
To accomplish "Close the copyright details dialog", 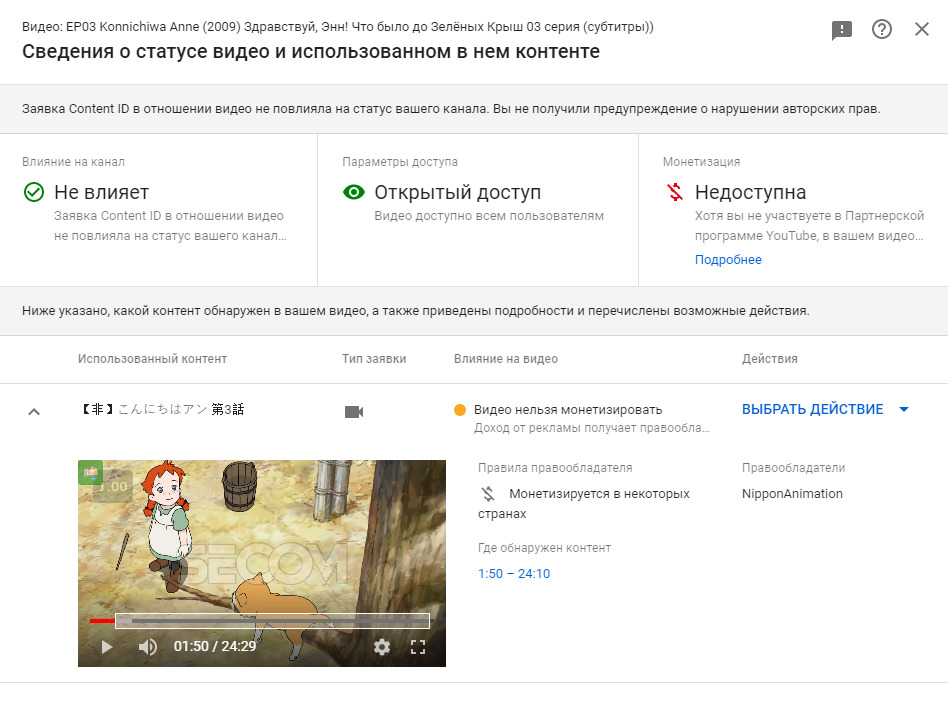I will (x=922, y=30).
